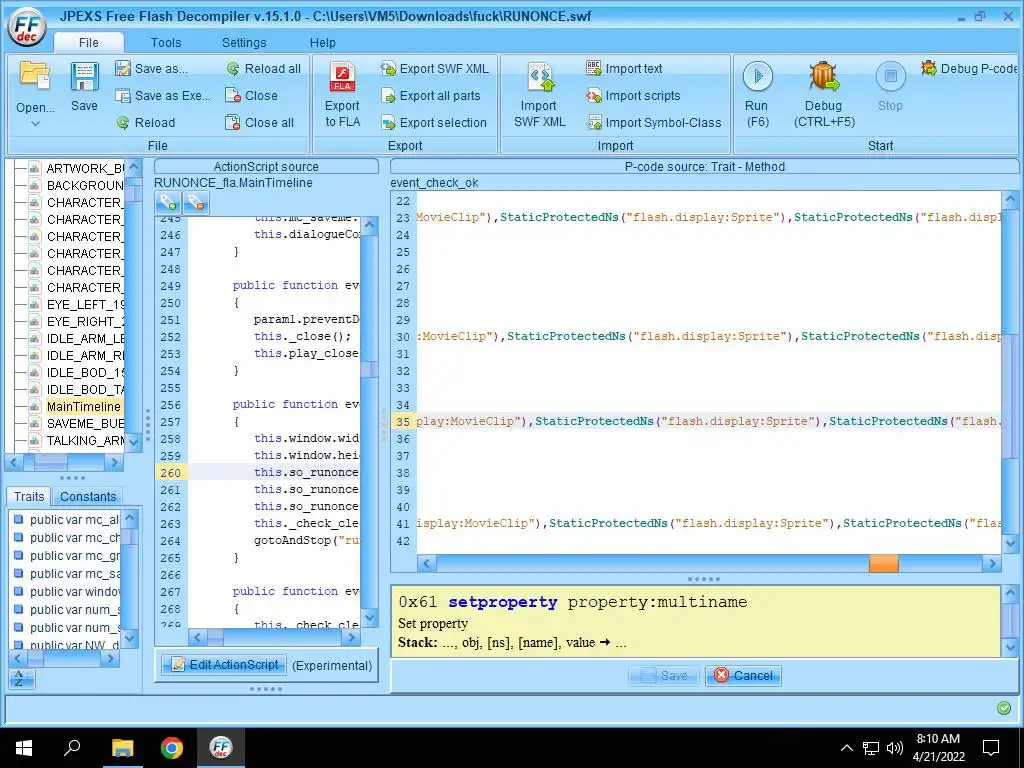The height and width of the screenshot is (768, 1024).
Task: Reload the current SWF file
Action: 146,122
